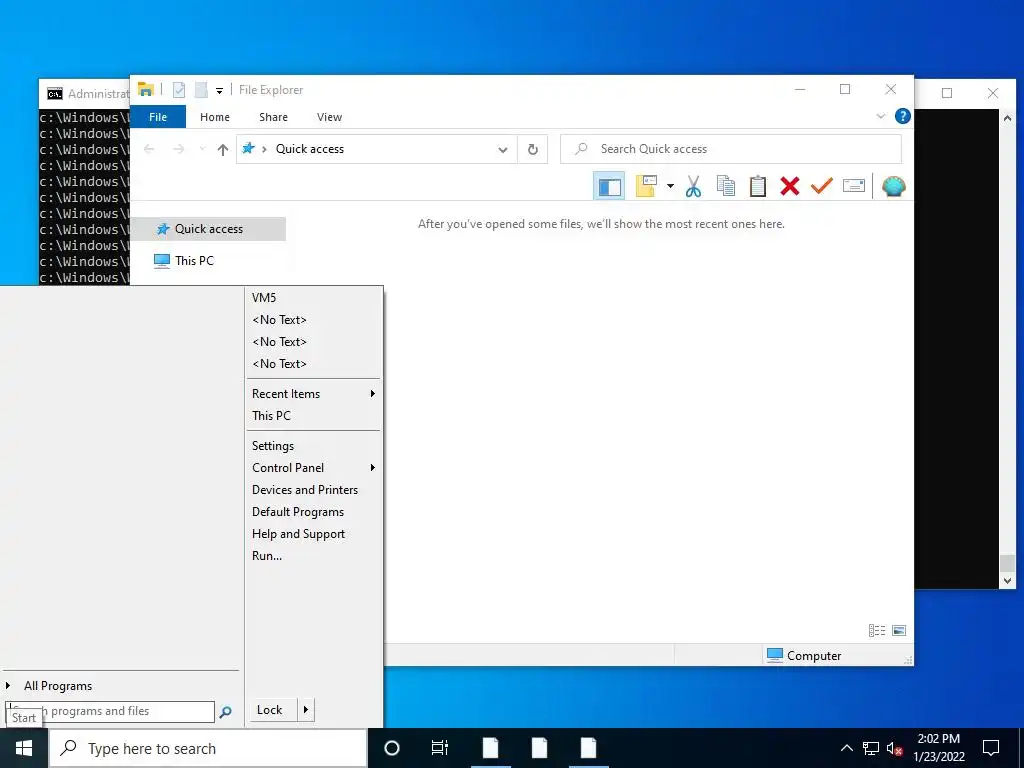1024x768 pixels.
Task: Click the network icon in system tray
Action: (x=871, y=748)
